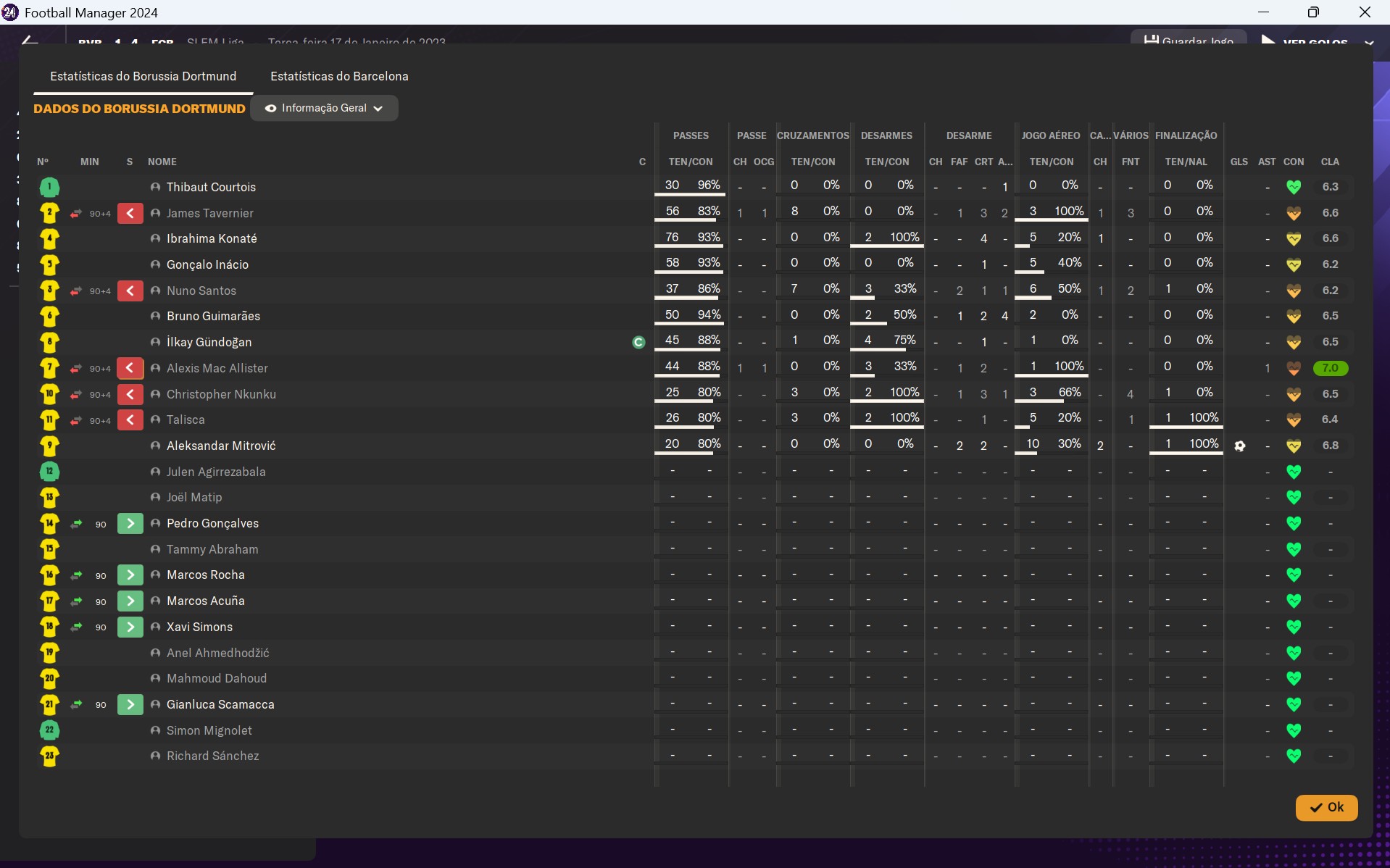
Task: Sort by the GLS goals column header
Action: (1239, 162)
